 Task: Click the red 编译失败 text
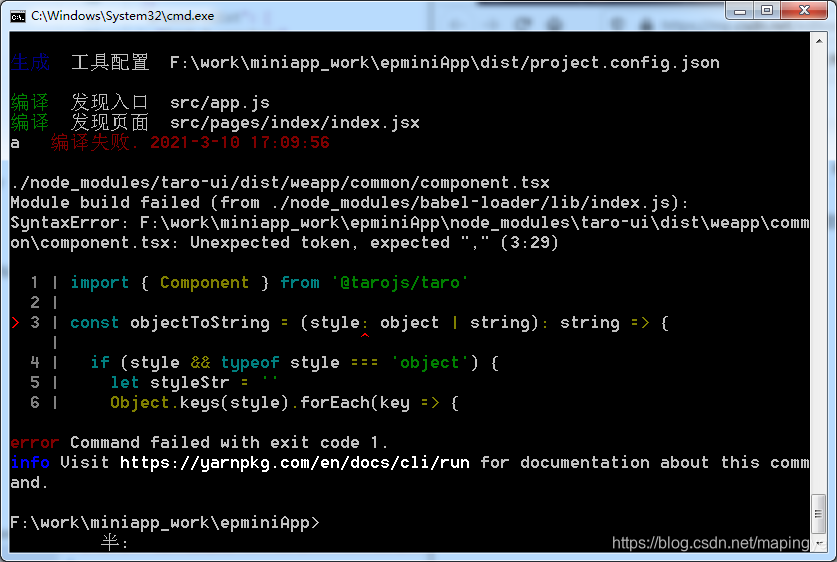(x=90, y=143)
